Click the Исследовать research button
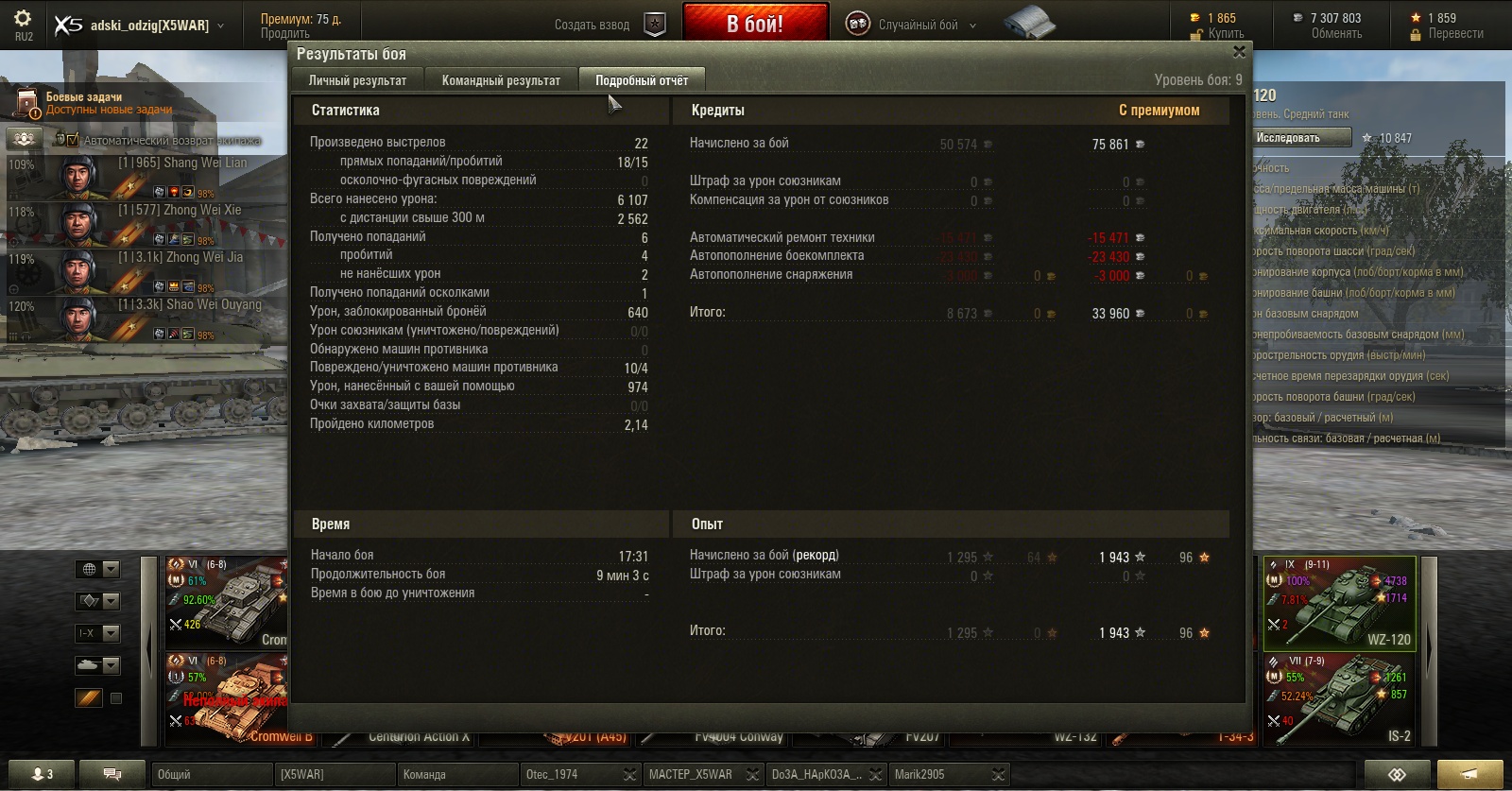 pos(1299,138)
